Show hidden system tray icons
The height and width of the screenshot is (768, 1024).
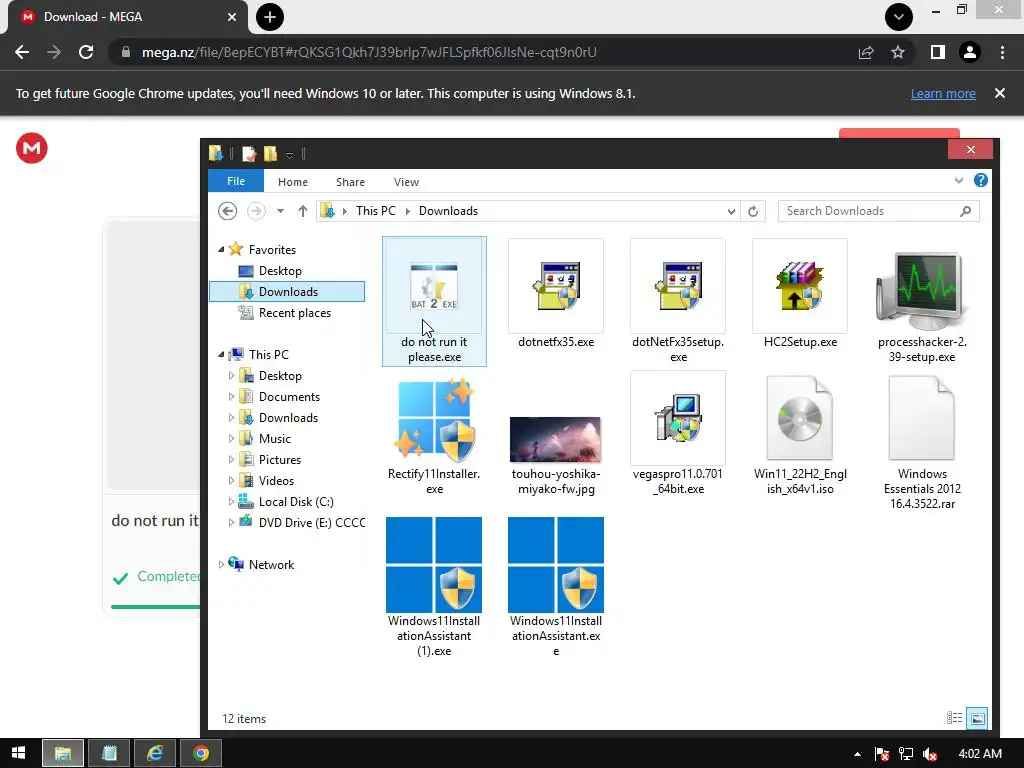(857, 754)
